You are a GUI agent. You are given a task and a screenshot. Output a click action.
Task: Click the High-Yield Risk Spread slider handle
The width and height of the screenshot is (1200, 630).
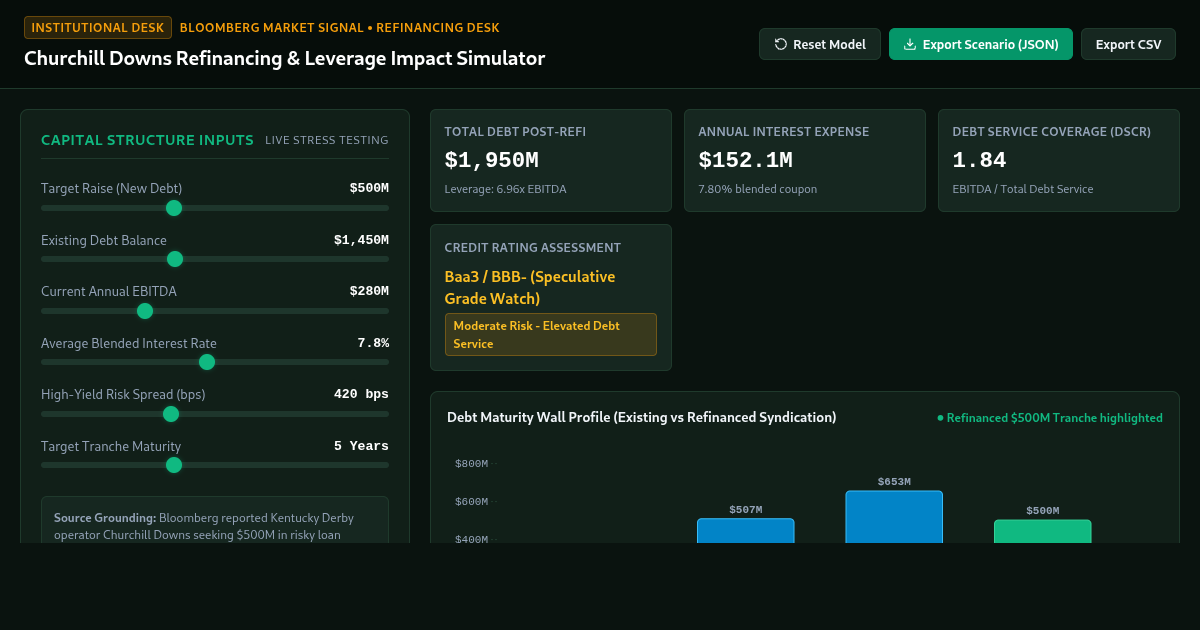click(171, 414)
